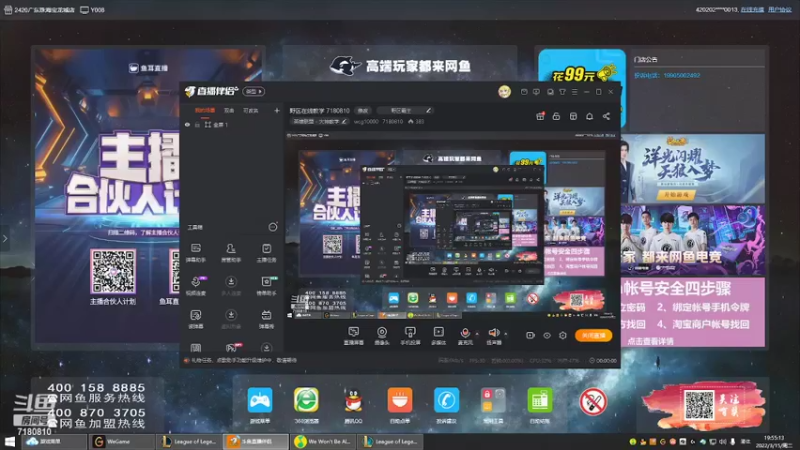Viewport: 800px width, 450px height.
Task: Open the 弹幕助手 tool in the toolbox
Action: pyautogui.click(x=195, y=253)
